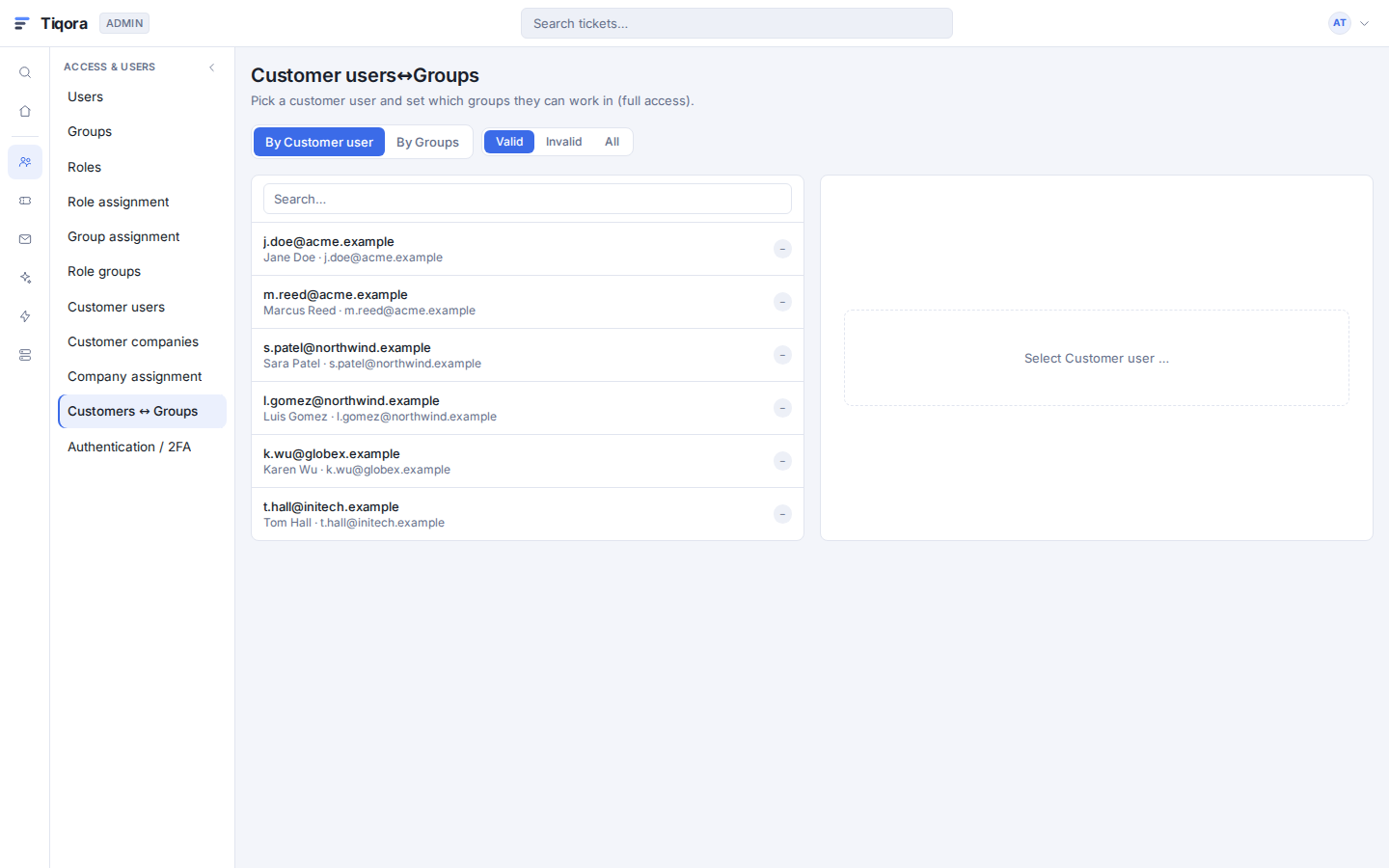Open Role groups page
1389x868 pixels.
click(142, 271)
